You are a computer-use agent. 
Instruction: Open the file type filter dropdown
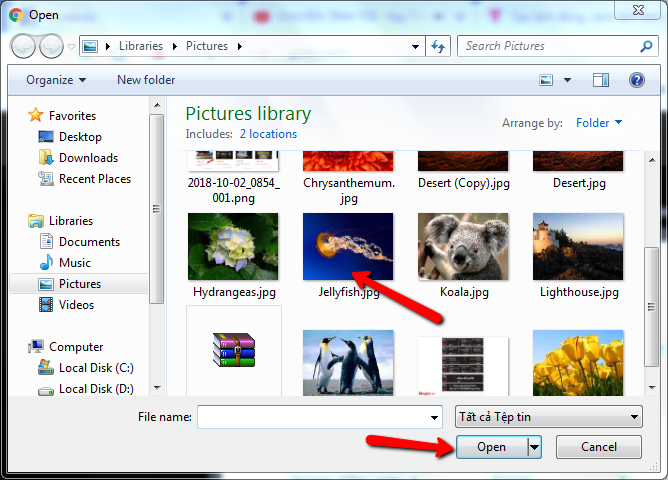548,417
